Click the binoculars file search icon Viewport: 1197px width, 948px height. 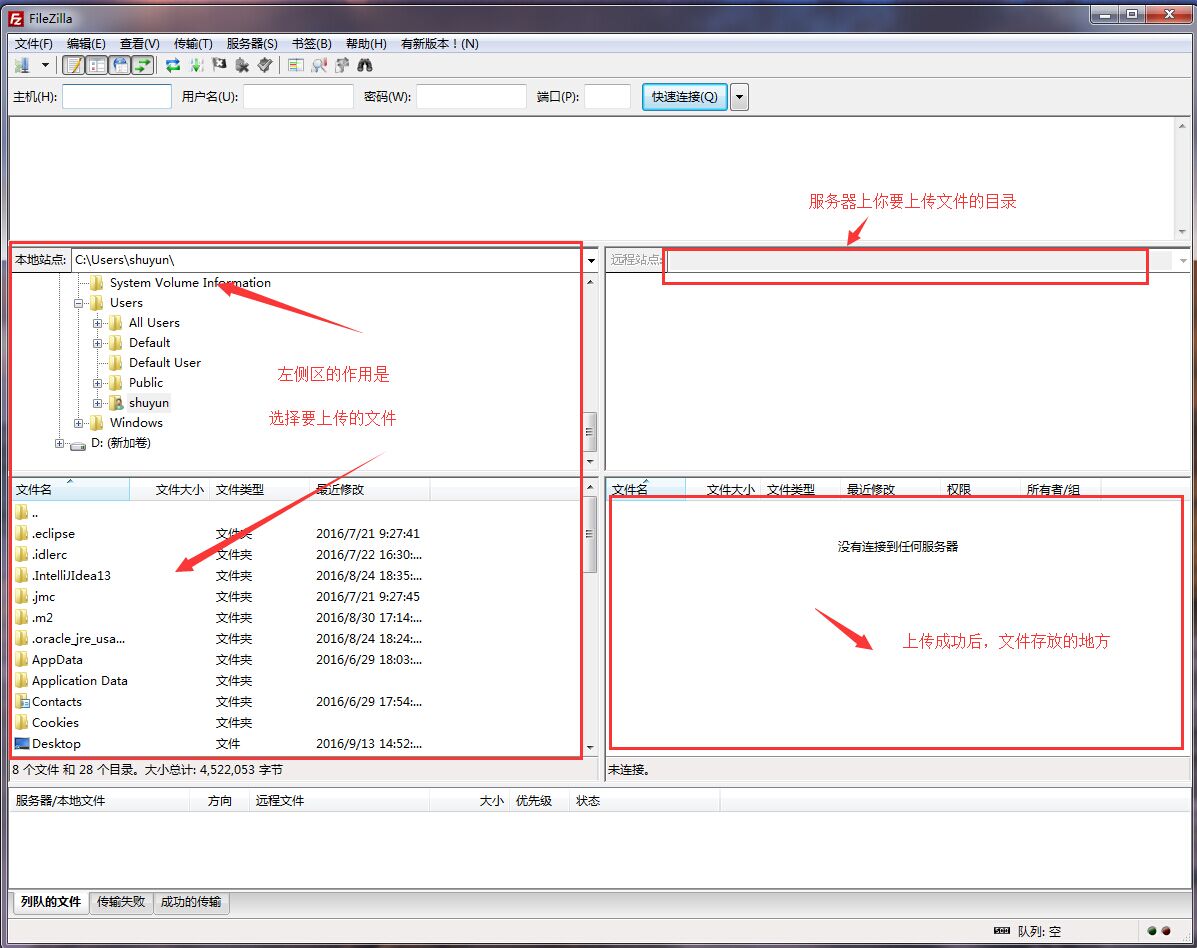coord(365,66)
